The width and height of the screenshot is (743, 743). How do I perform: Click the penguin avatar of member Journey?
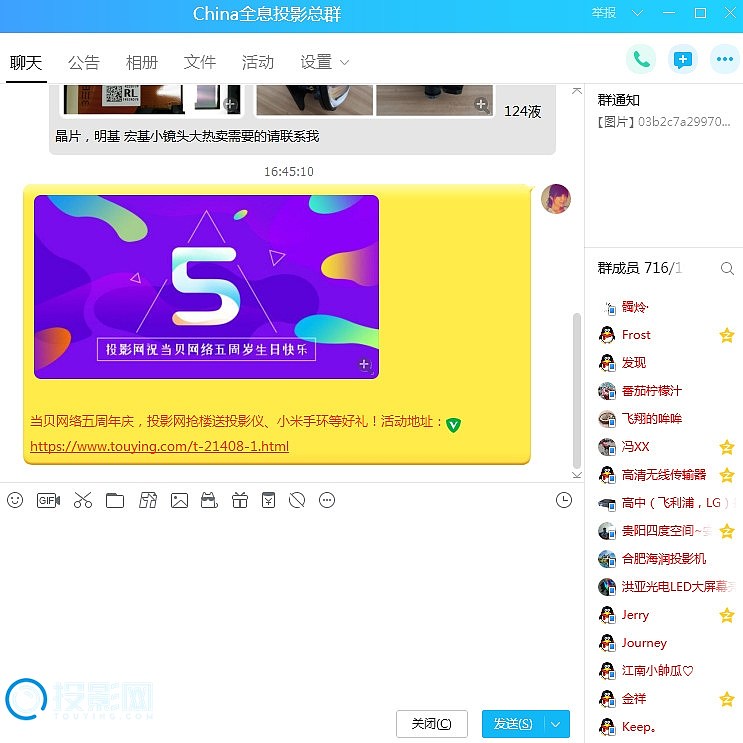pyautogui.click(x=607, y=643)
